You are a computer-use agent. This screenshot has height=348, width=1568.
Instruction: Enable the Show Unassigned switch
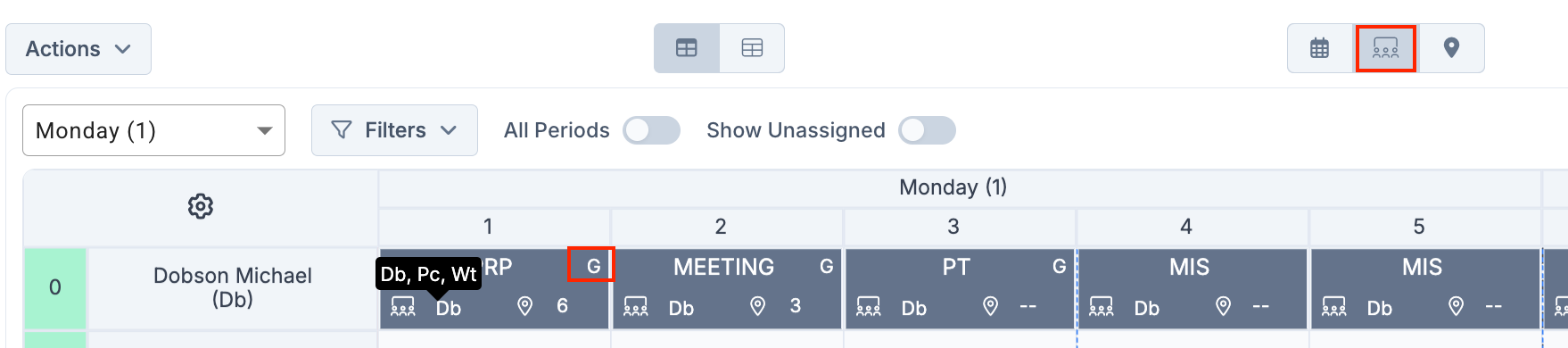click(927, 130)
